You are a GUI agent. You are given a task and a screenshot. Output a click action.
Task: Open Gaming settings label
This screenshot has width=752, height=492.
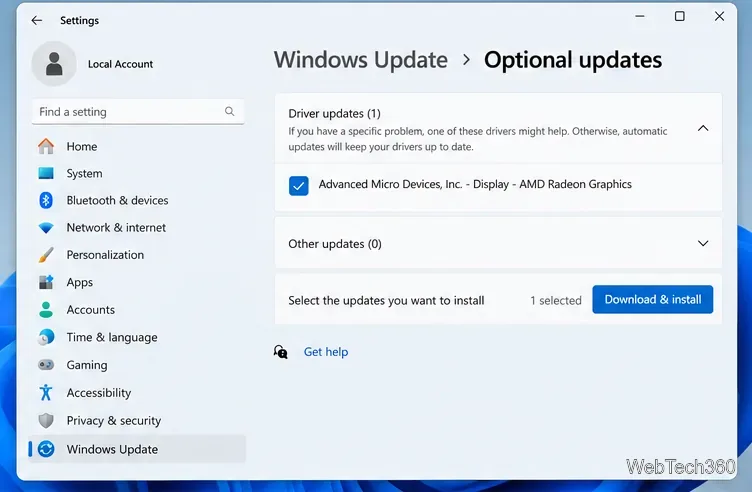(87, 365)
